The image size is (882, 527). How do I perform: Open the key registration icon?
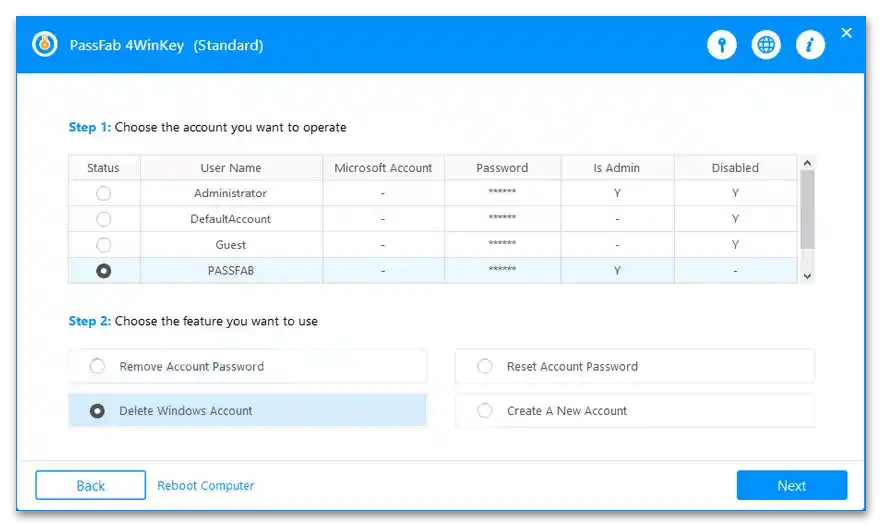tap(722, 44)
